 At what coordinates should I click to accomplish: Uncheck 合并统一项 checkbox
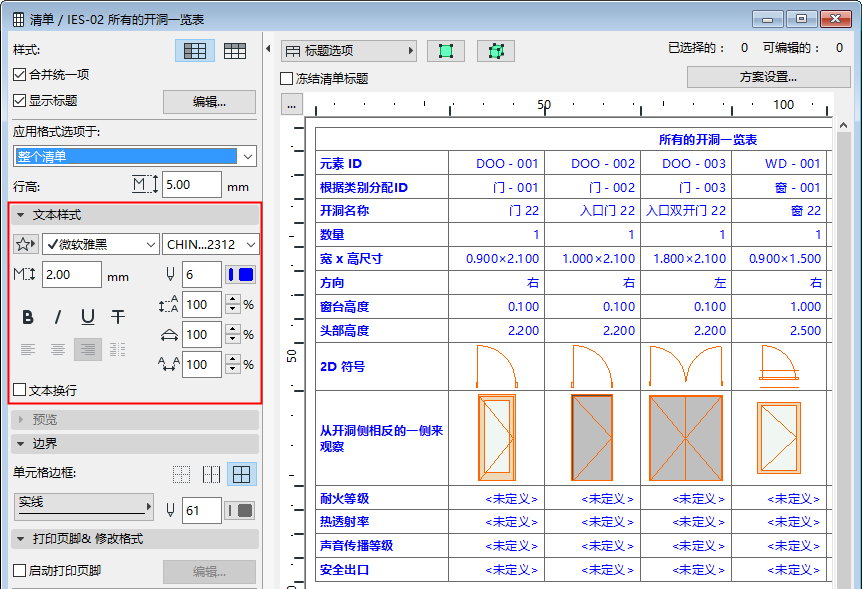pos(19,74)
